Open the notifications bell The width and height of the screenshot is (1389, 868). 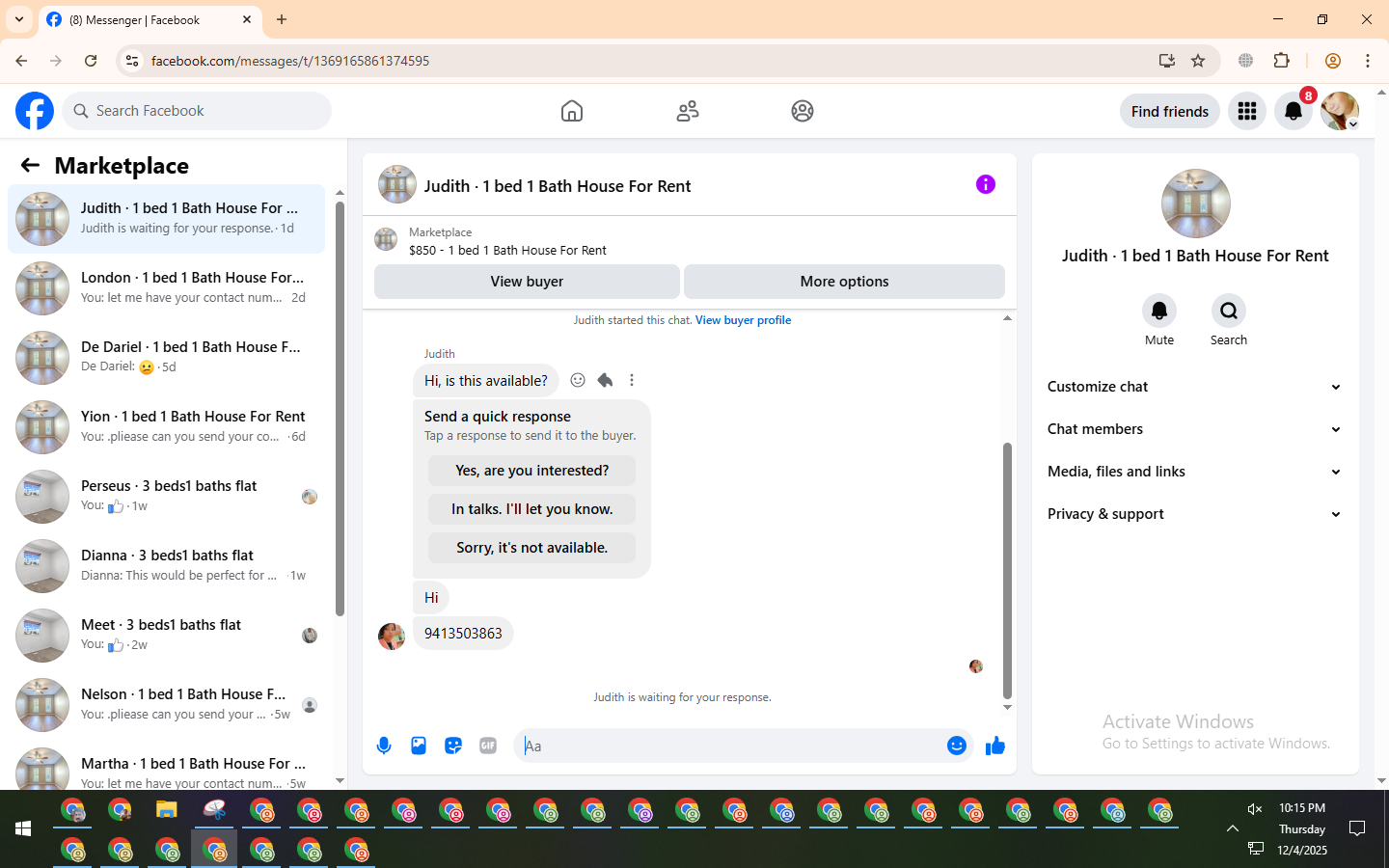pos(1294,111)
